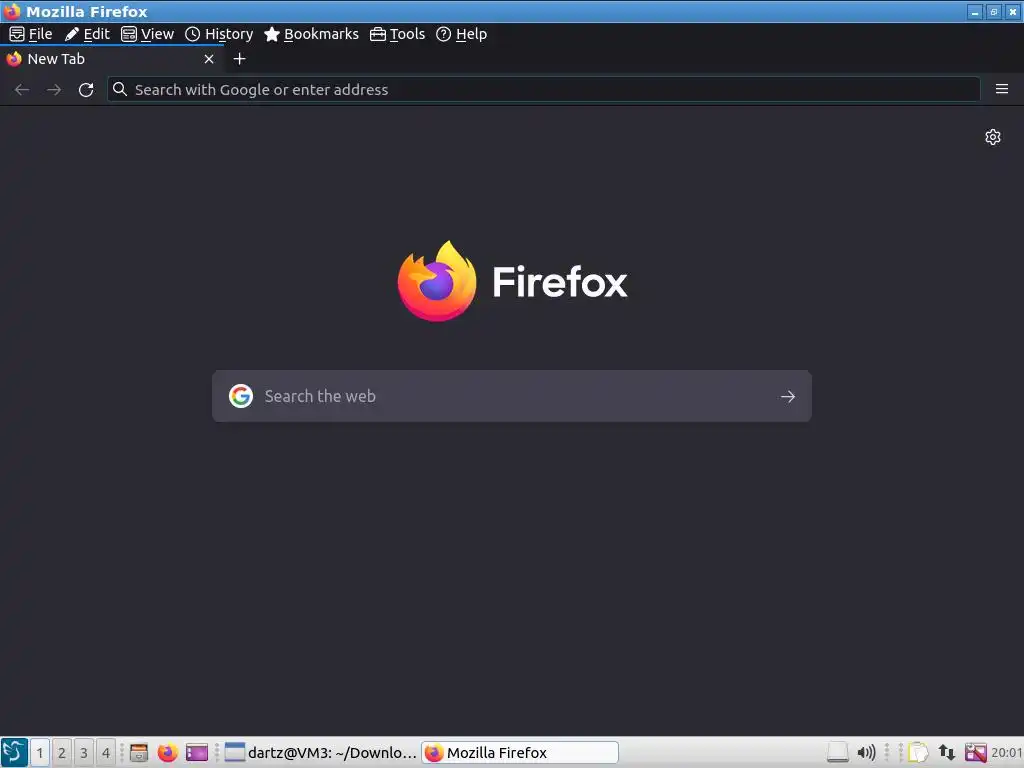Launch the file manager from taskbar
This screenshot has height=768, width=1024.
click(x=139, y=752)
